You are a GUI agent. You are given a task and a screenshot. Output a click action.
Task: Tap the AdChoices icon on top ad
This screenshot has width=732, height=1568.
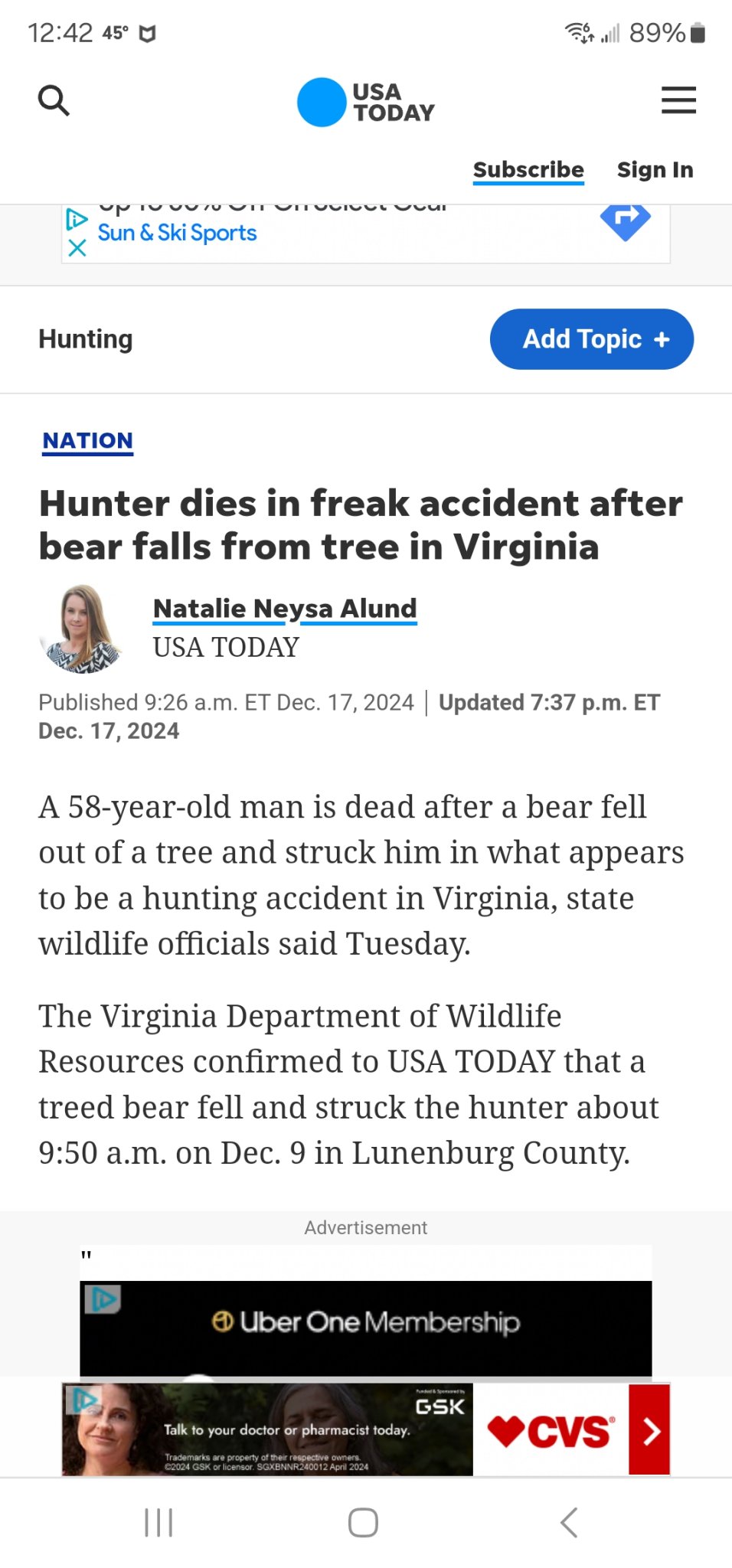pos(77,219)
